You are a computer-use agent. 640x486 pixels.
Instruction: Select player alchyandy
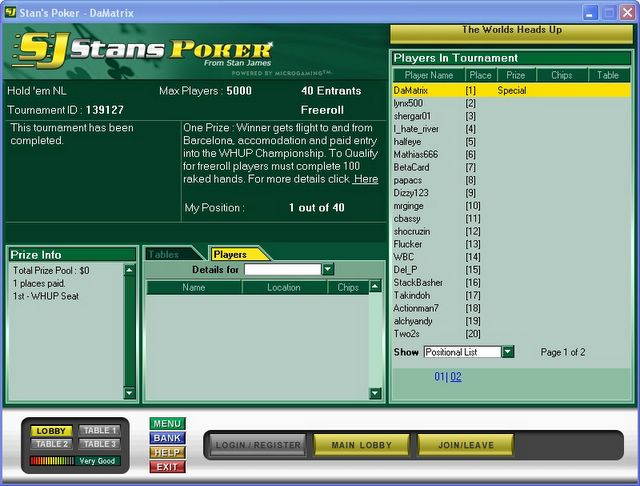(511, 321)
